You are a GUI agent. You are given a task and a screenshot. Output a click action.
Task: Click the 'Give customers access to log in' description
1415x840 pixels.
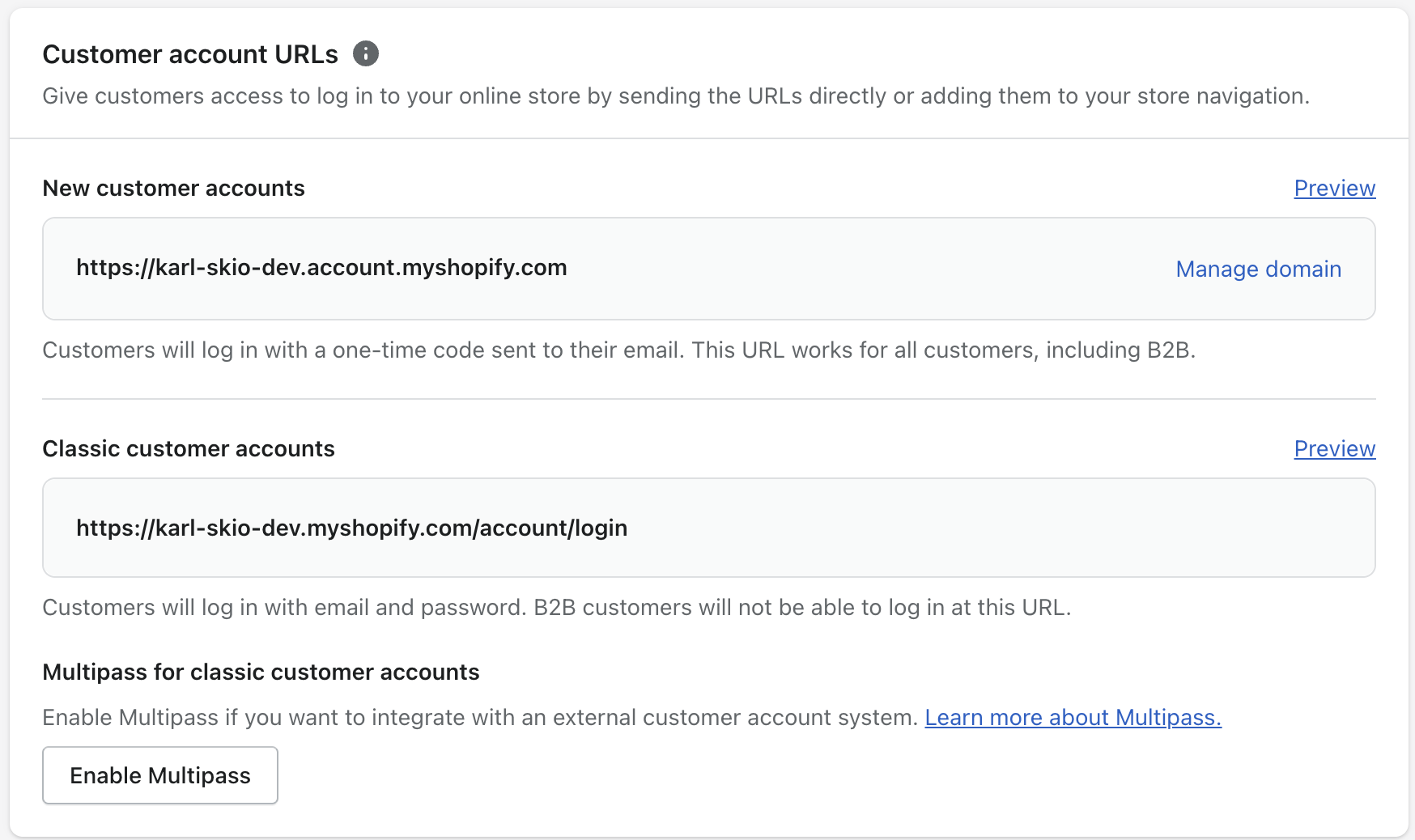(x=676, y=95)
